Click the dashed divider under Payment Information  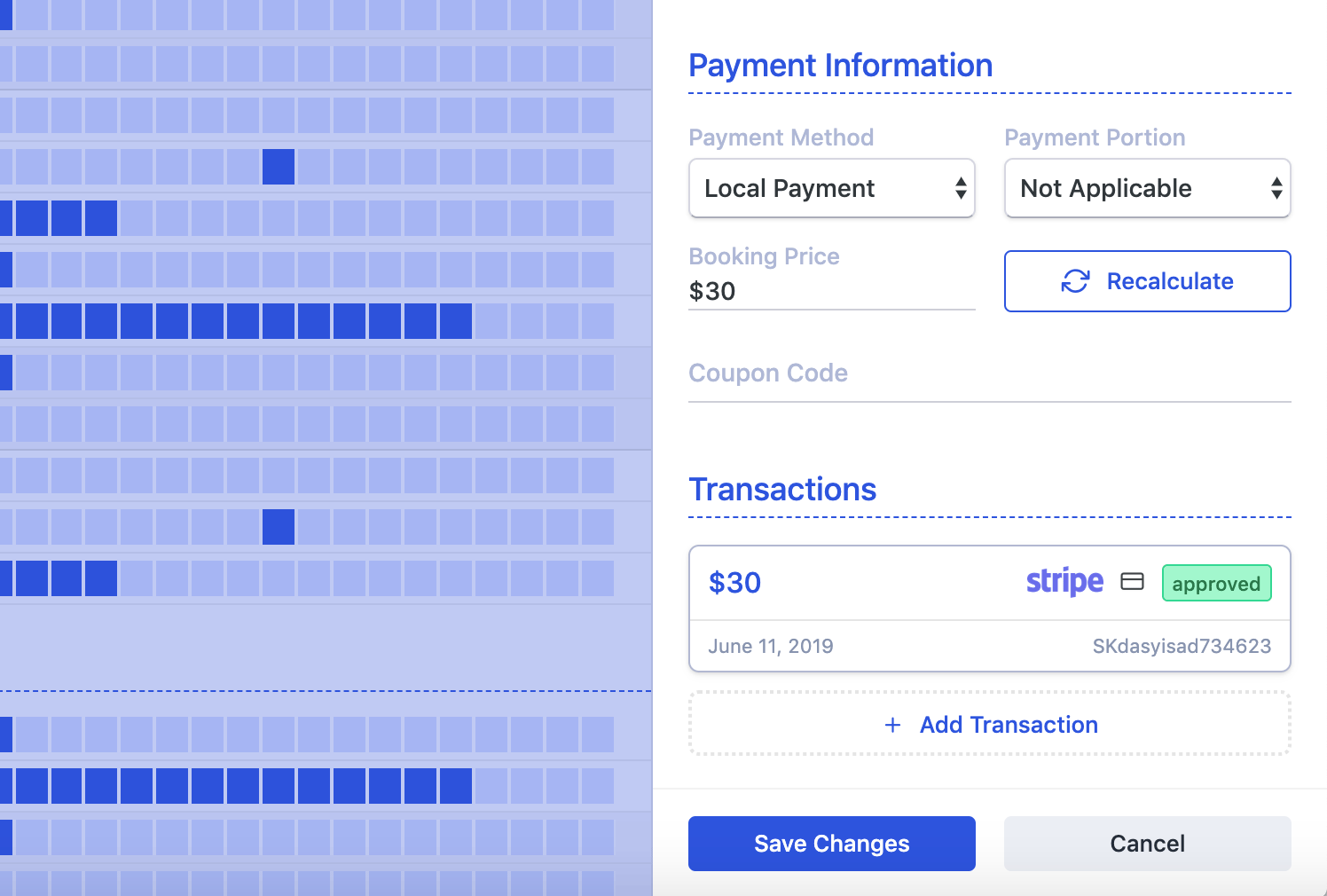coord(989,91)
